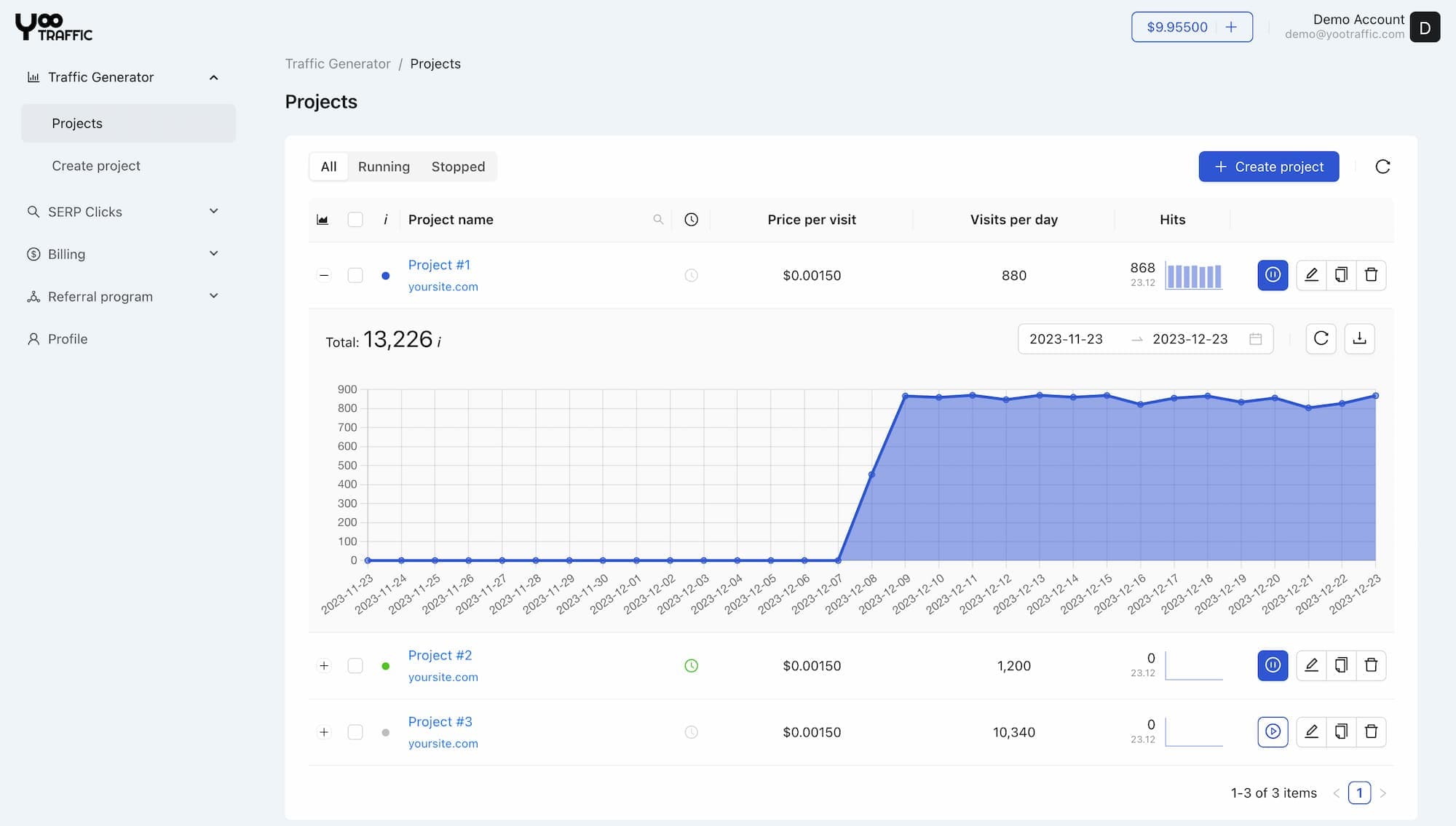Download the chart data for Project #1

pyautogui.click(x=1359, y=338)
